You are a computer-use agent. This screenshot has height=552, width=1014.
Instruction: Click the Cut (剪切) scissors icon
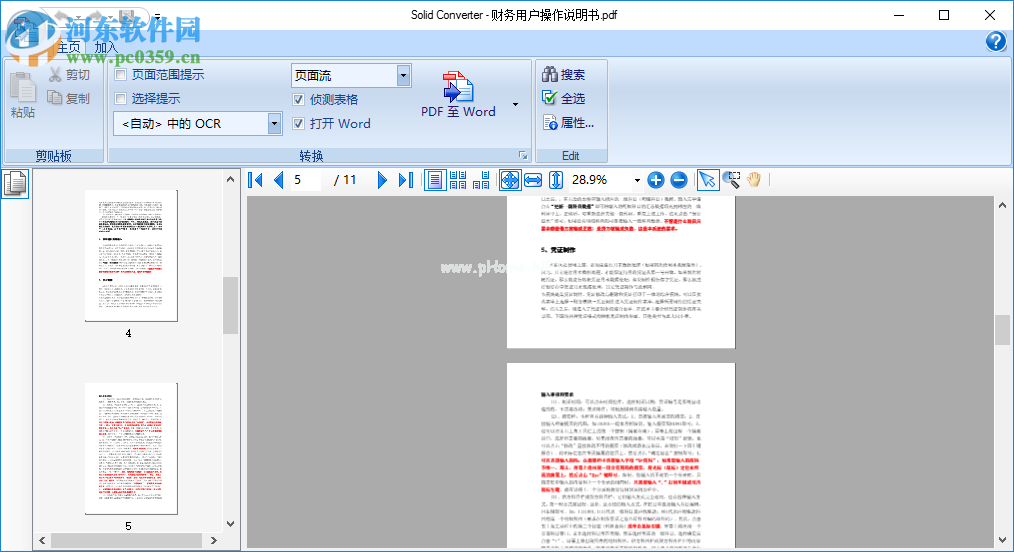pyautogui.click(x=55, y=75)
